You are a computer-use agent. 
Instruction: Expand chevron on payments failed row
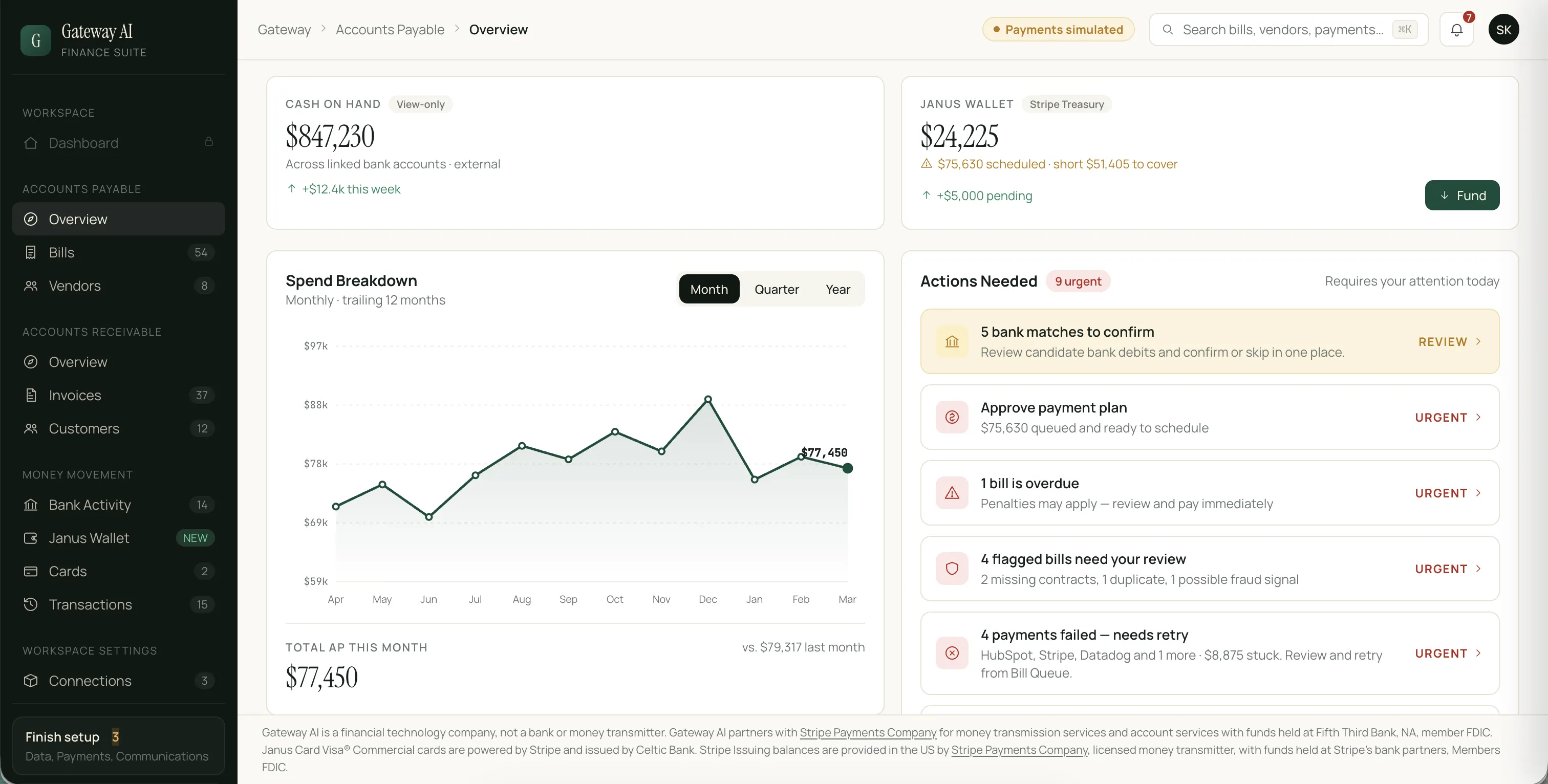click(1478, 653)
